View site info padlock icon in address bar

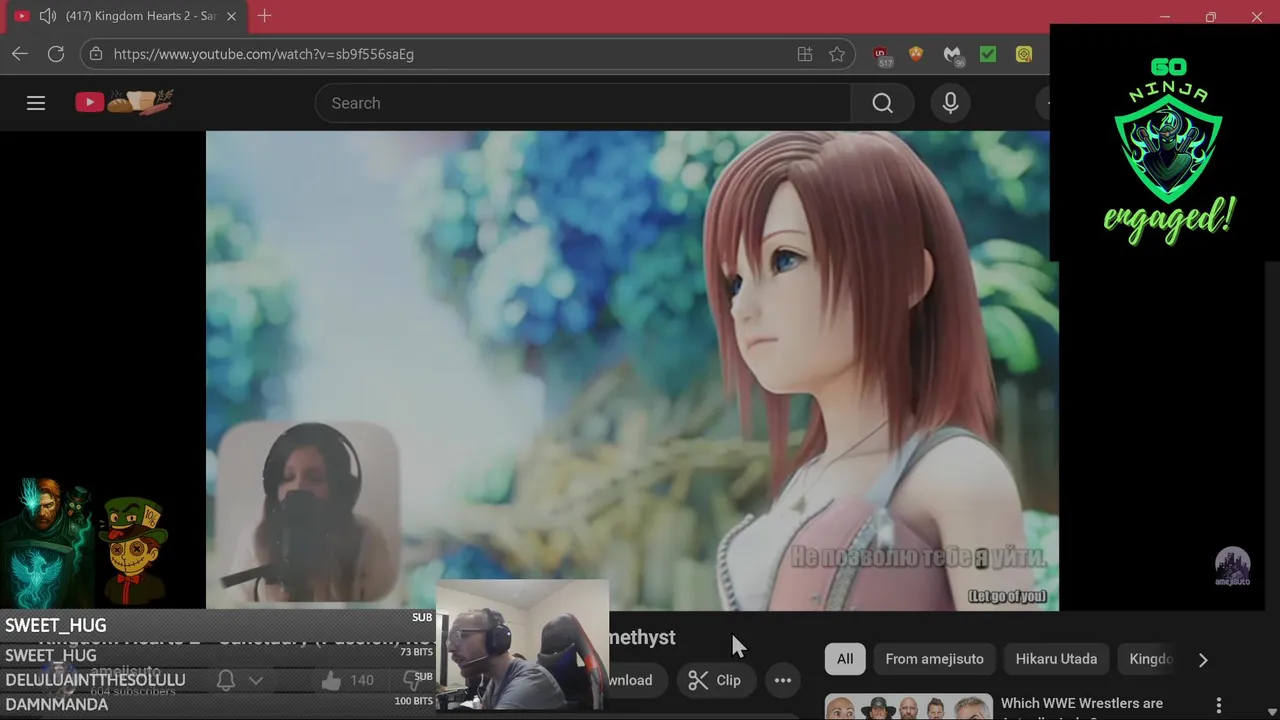click(96, 54)
